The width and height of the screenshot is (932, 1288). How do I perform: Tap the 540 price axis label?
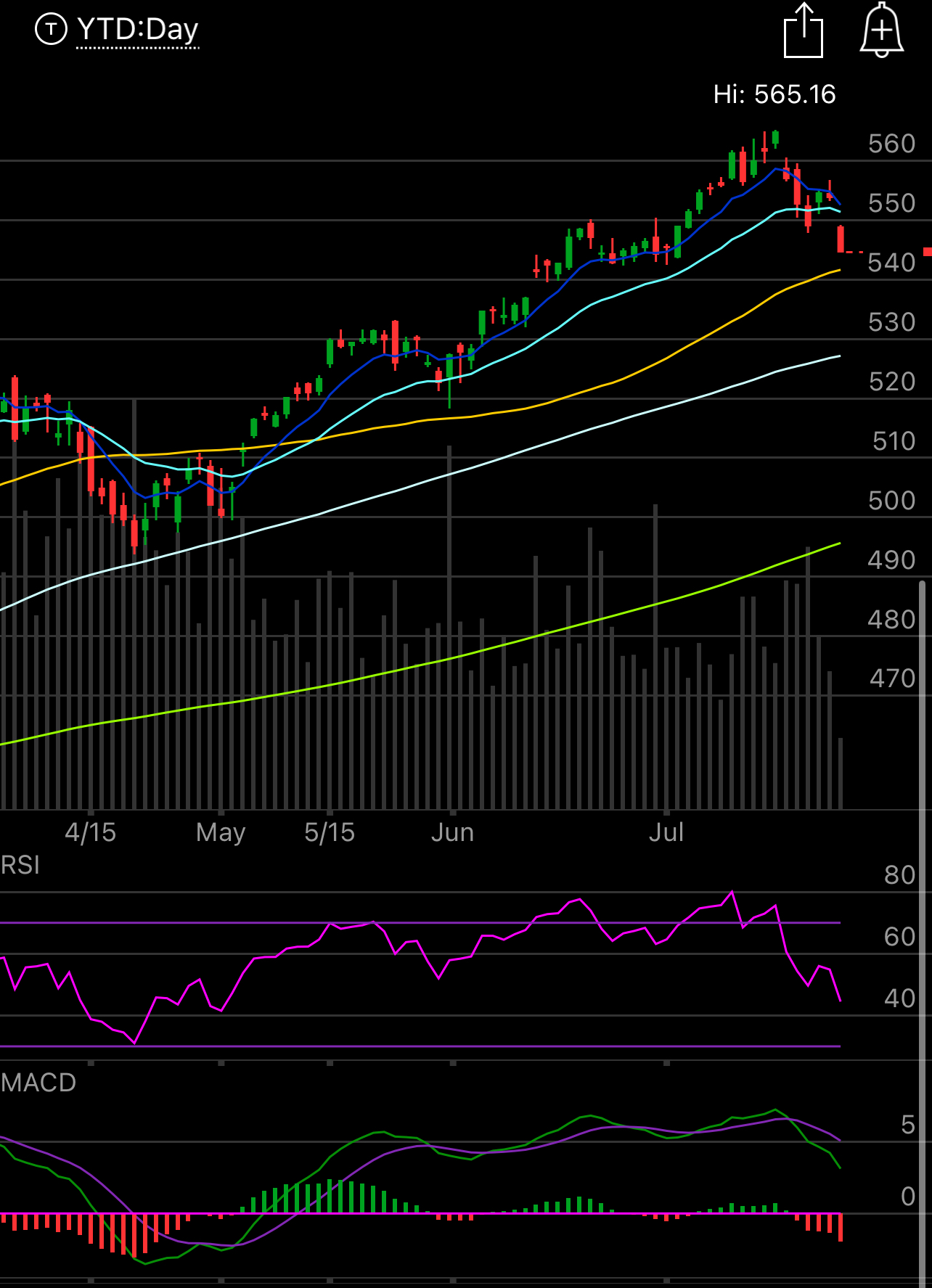[x=891, y=263]
